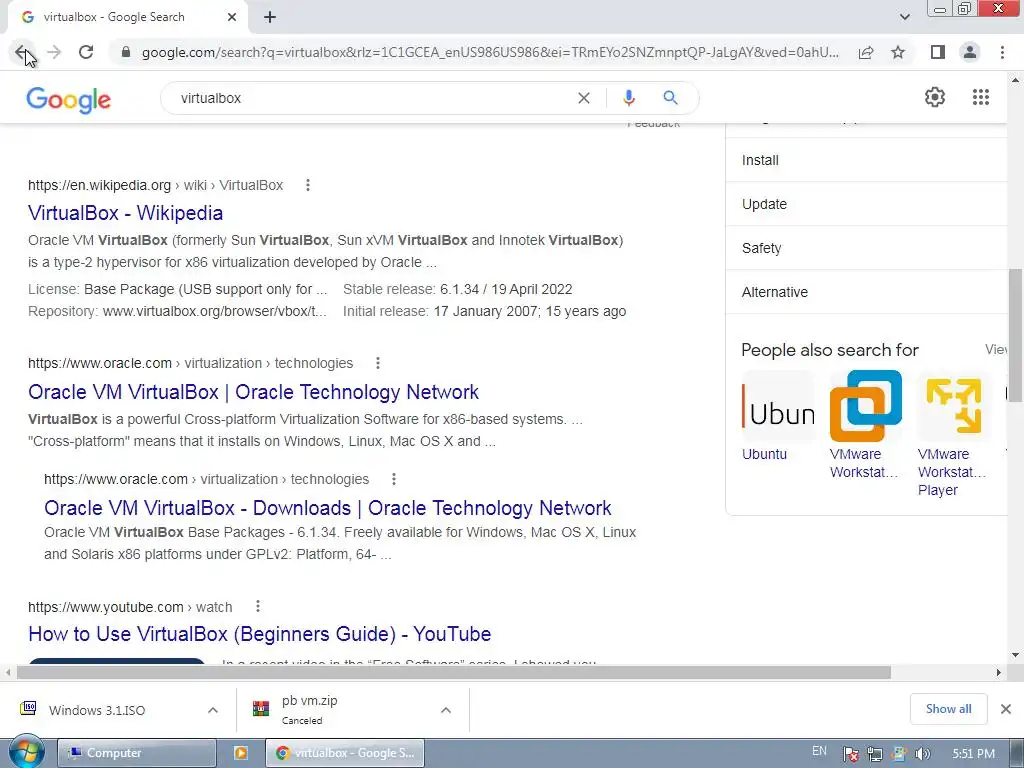Bookmark this page with the star icon

tap(898, 52)
